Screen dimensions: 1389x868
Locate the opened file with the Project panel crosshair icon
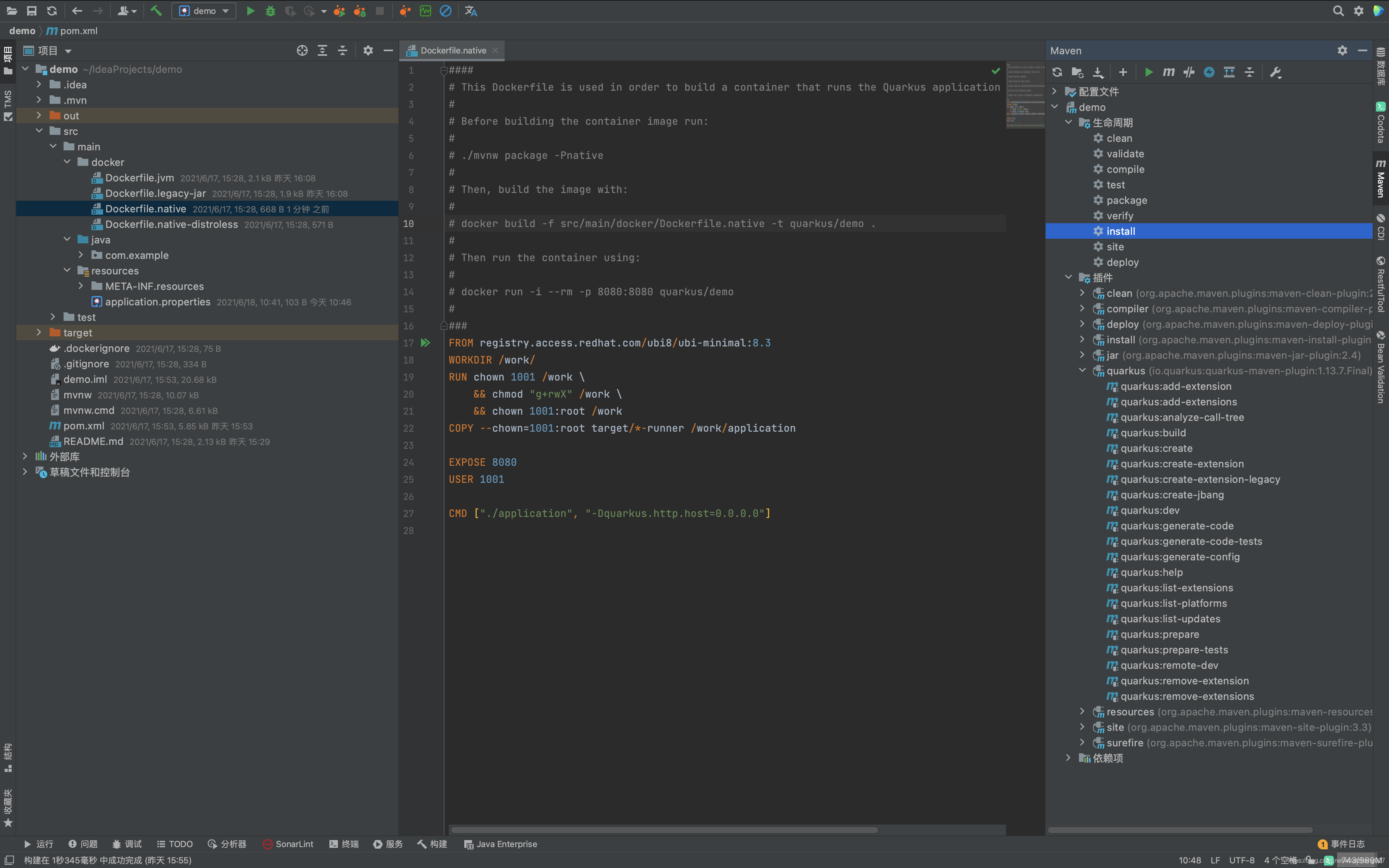pos(302,50)
